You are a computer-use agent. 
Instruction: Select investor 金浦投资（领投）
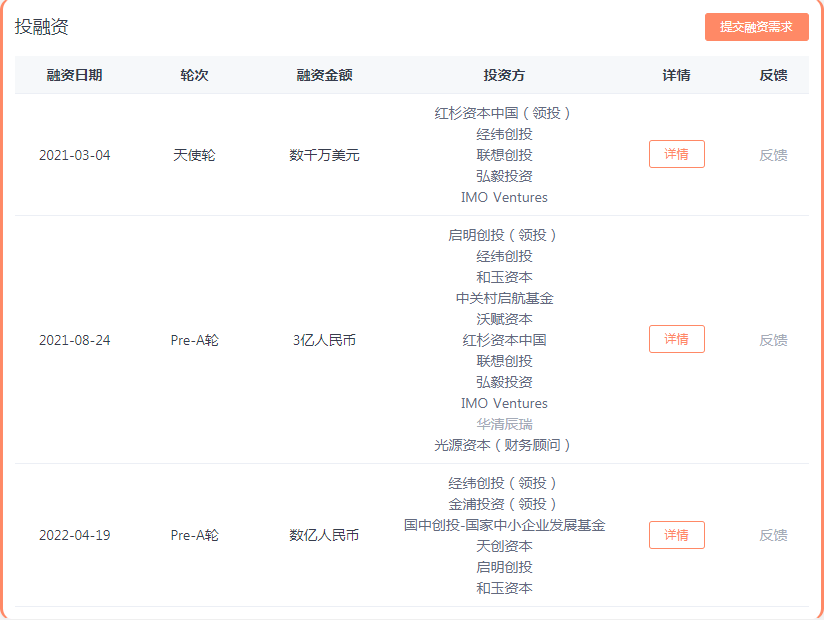504,504
